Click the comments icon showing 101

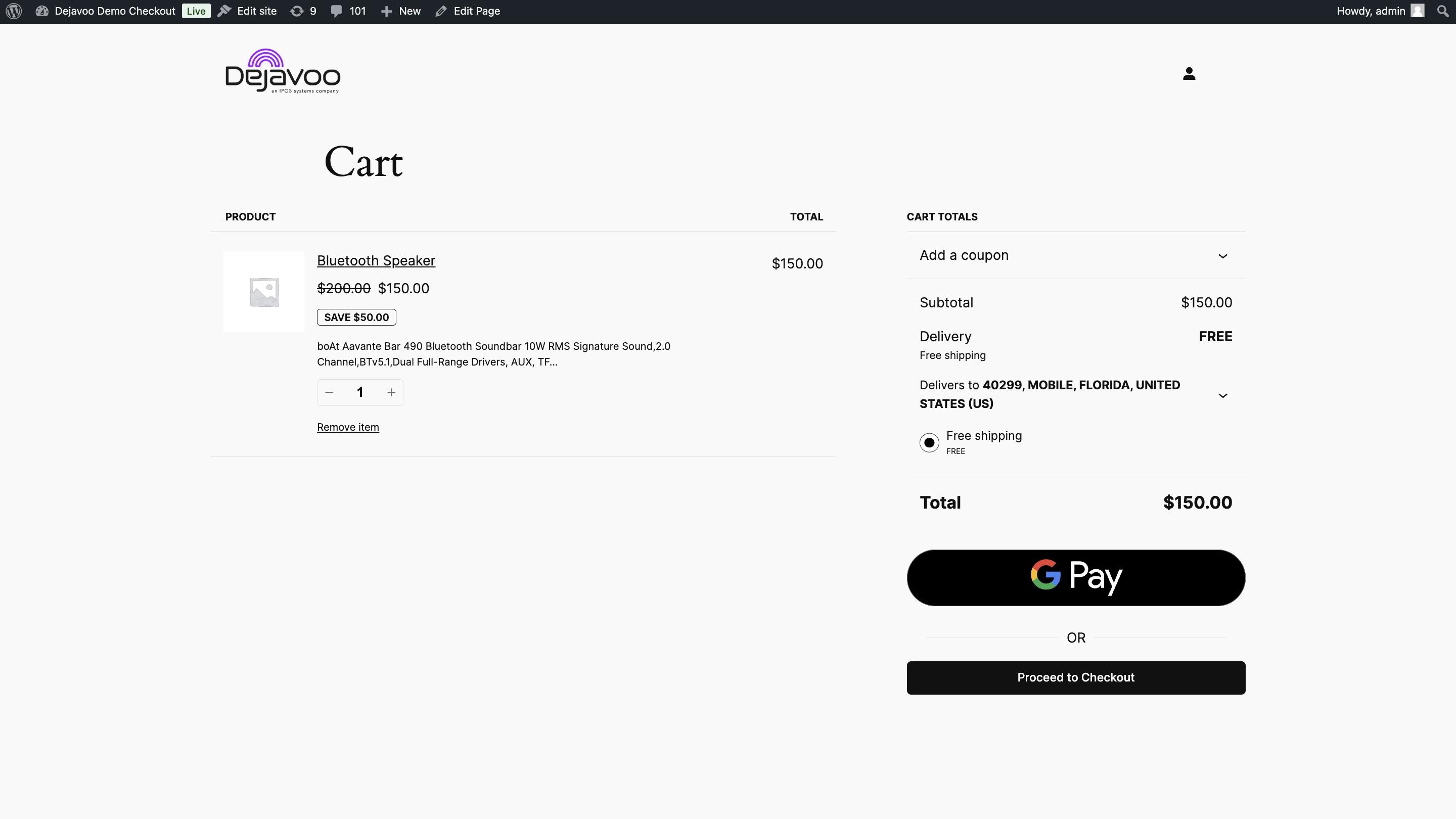click(x=338, y=11)
